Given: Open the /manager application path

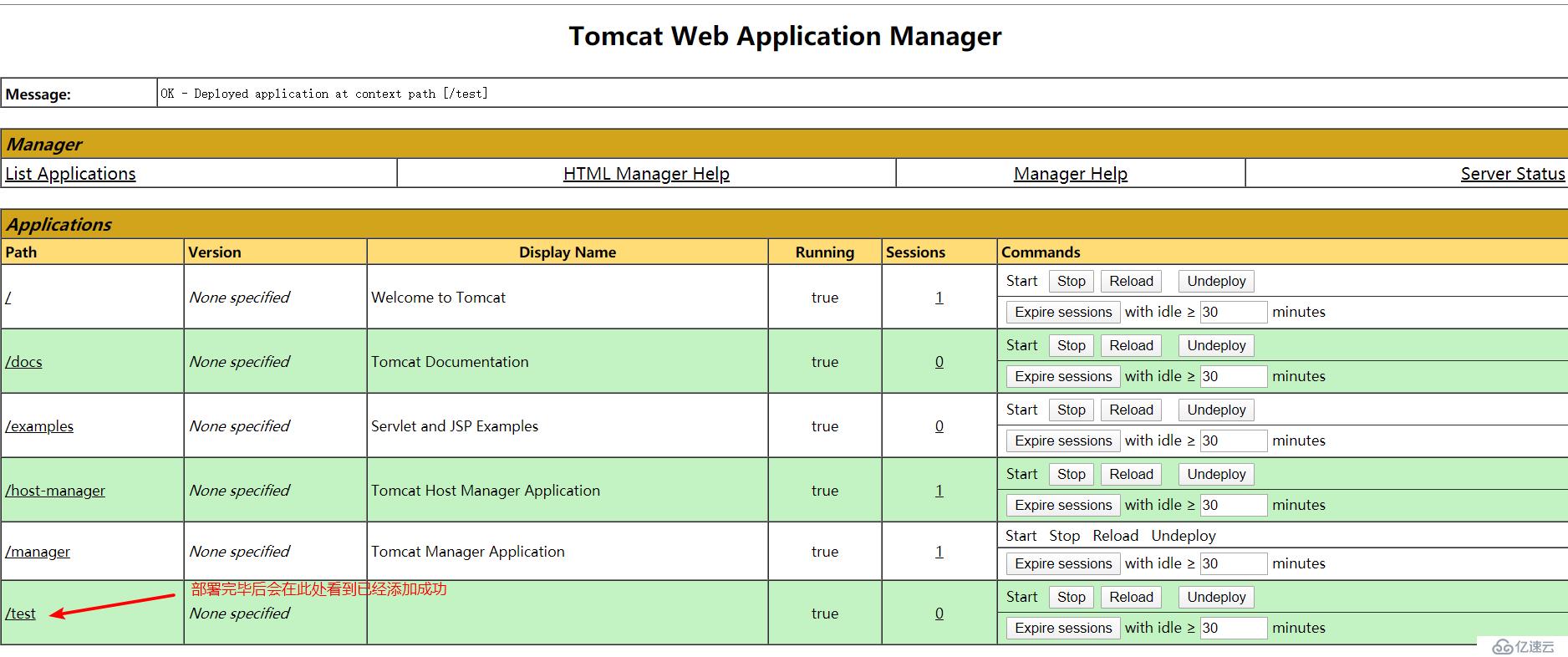Looking at the screenshot, I should pyautogui.click(x=38, y=552).
